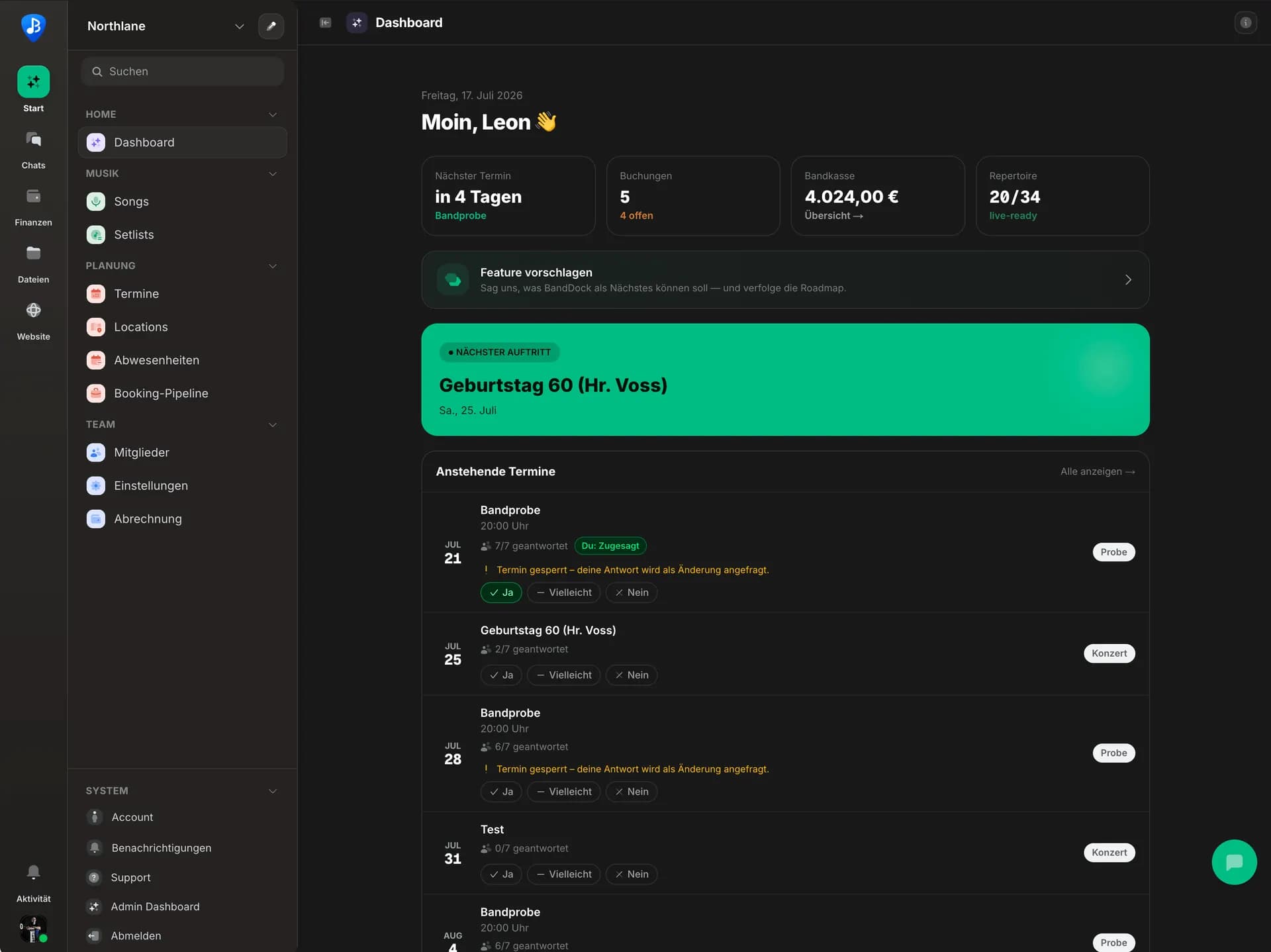Click the Account icon in SYSTEM
This screenshot has height=952, width=1271.
point(95,817)
